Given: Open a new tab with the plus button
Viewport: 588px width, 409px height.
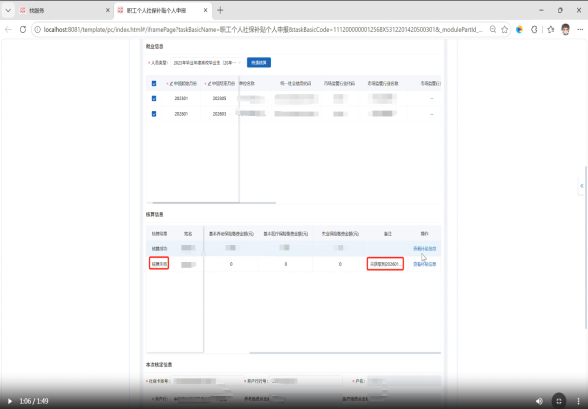Looking at the screenshot, I should point(220,10).
